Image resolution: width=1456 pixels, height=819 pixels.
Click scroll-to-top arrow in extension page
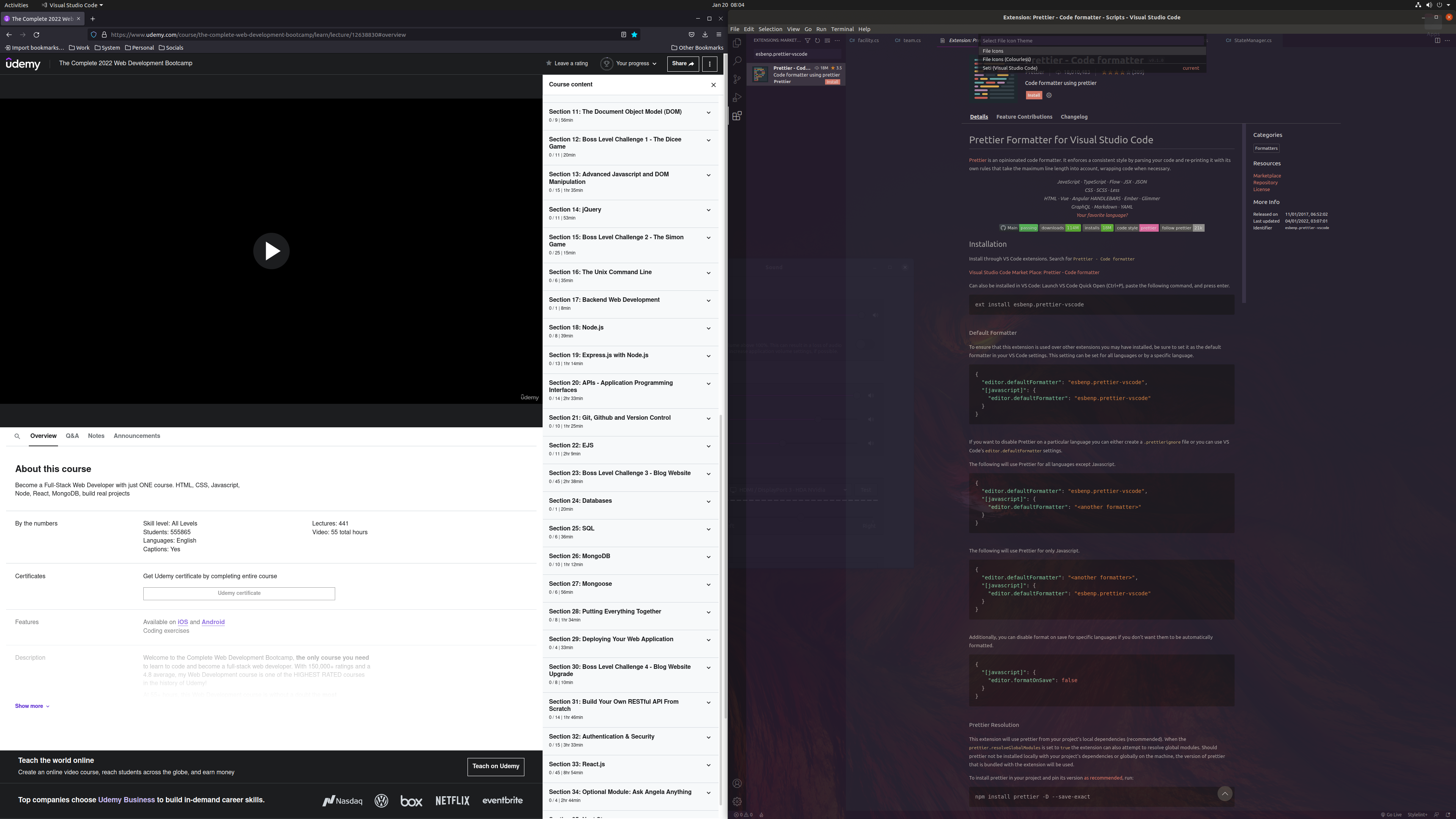(x=1225, y=794)
